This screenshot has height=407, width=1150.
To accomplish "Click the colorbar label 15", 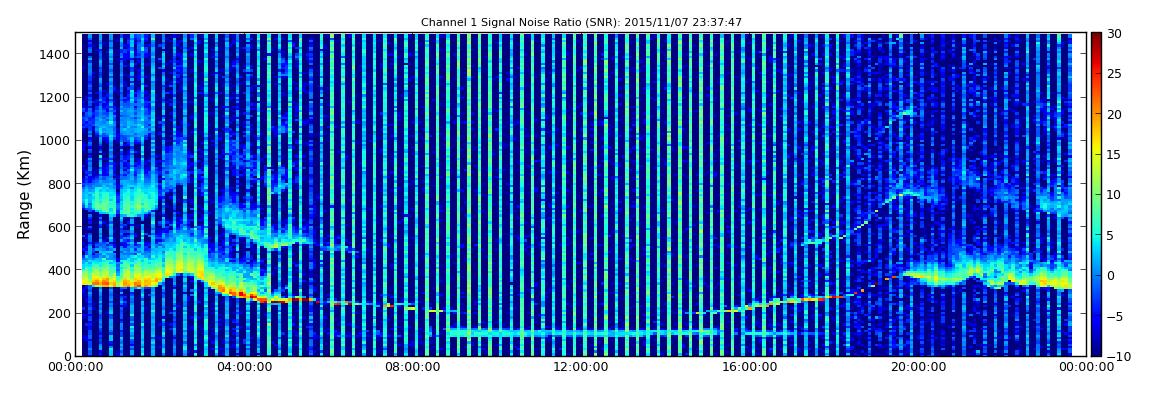I will click(x=1116, y=155).
